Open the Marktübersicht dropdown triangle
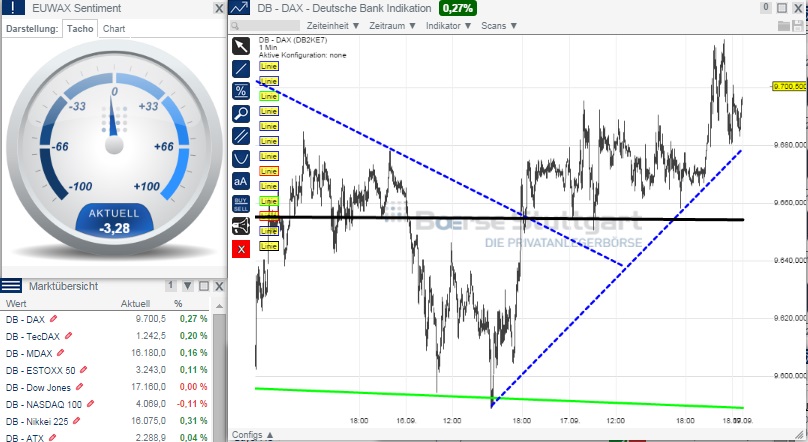 pos(188,286)
